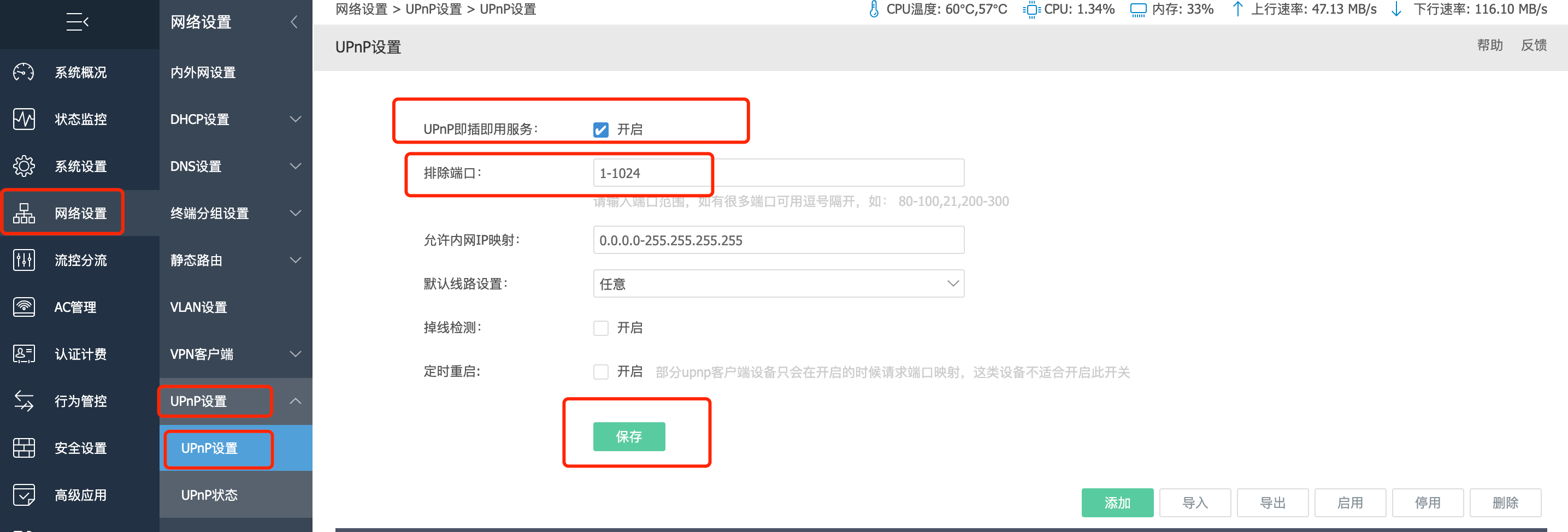Click the green 保存 button

[628, 436]
